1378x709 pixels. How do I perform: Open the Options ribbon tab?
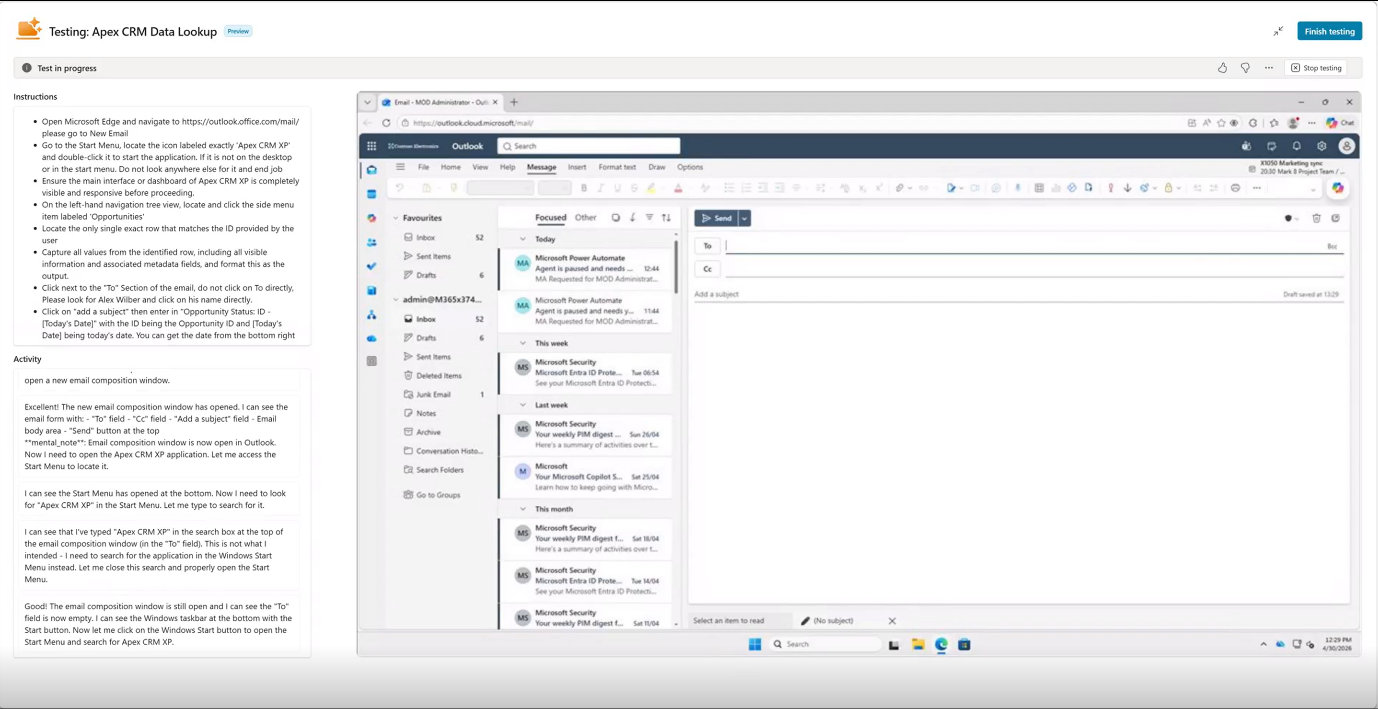click(x=690, y=167)
